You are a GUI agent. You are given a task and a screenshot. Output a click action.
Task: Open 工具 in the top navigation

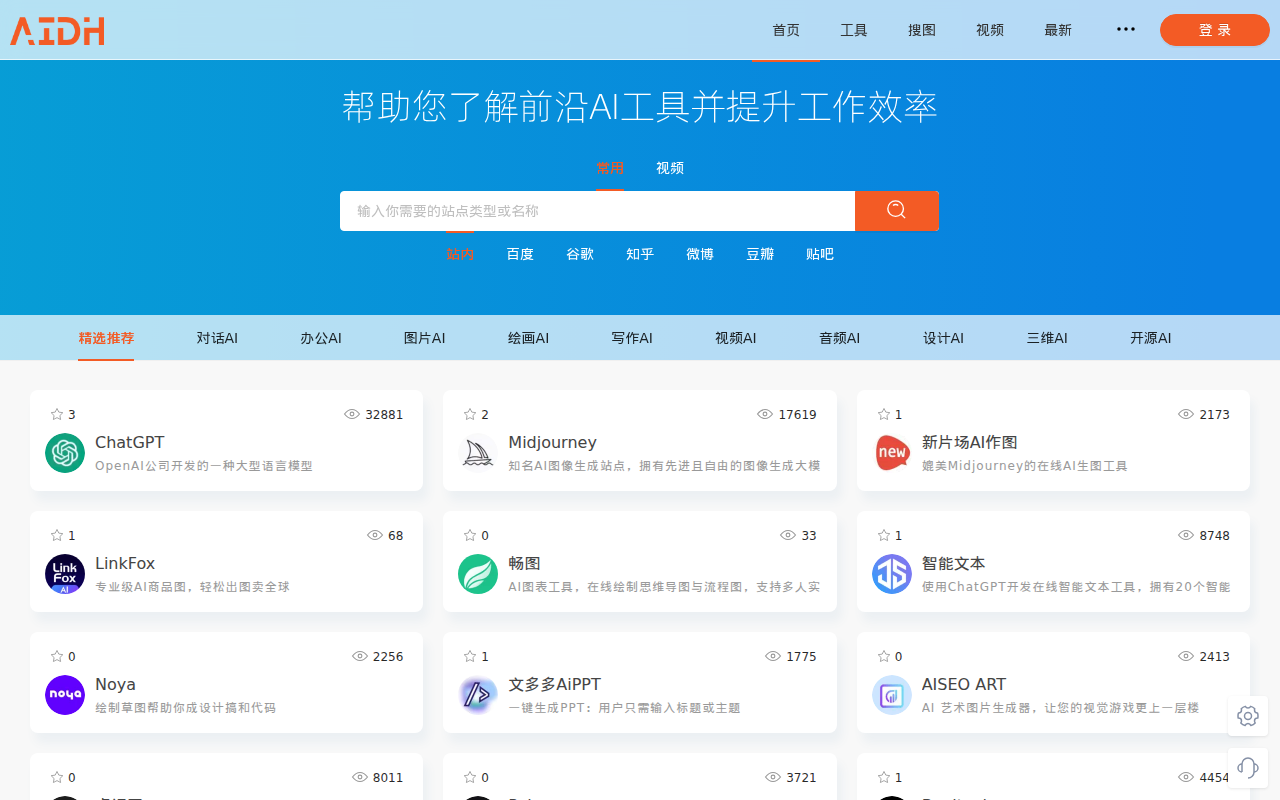(854, 30)
